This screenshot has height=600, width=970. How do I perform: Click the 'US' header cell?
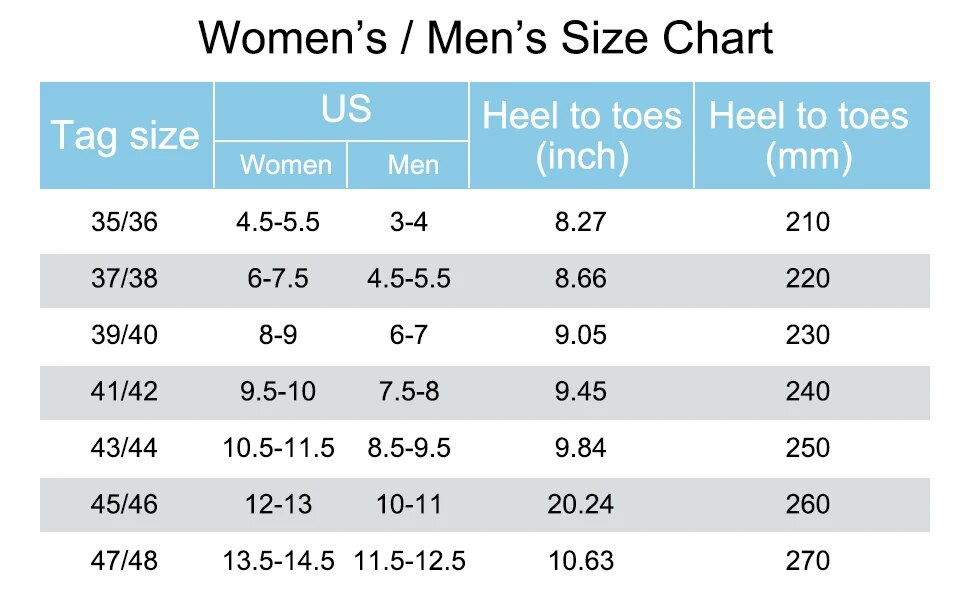(x=341, y=111)
